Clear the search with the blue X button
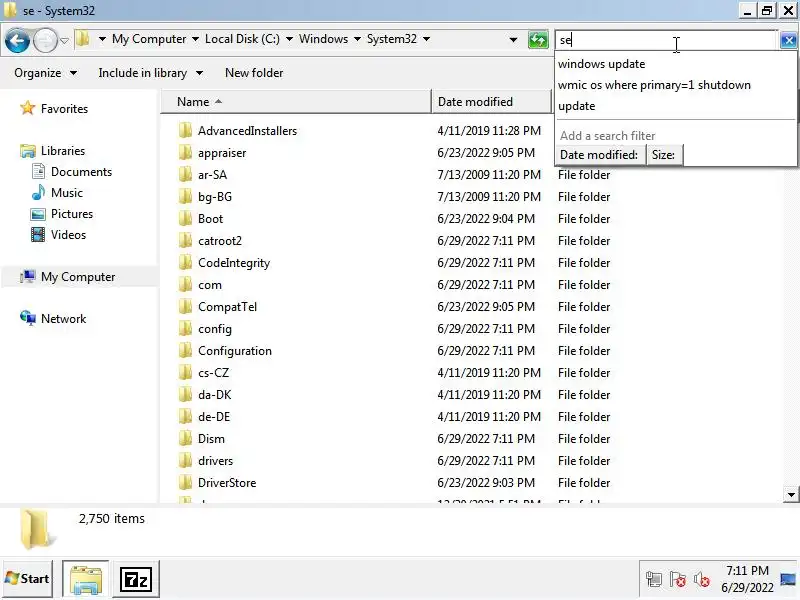The height and width of the screenshot is (600, 800). (x=788, y=40)
